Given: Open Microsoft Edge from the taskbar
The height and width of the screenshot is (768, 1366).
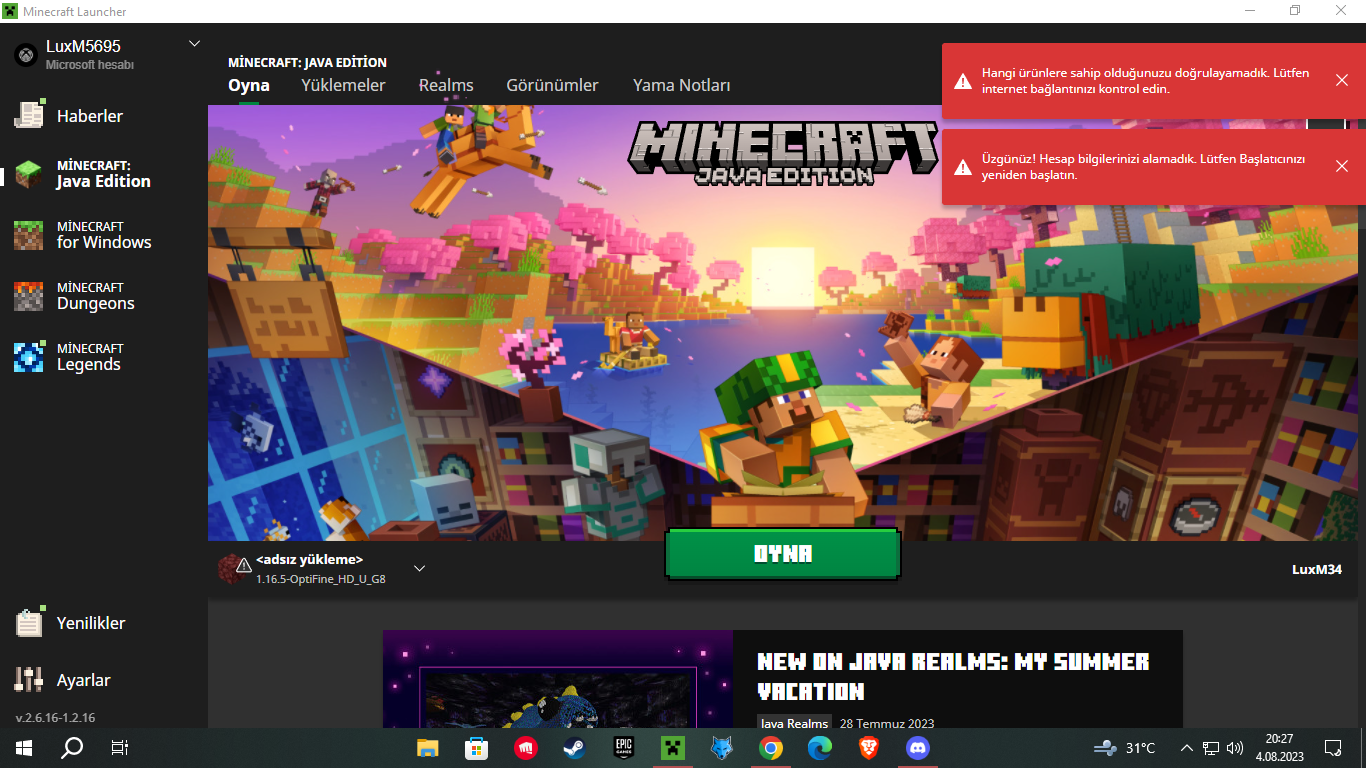Looking at the screenshot, I should (x=819, y=747).
